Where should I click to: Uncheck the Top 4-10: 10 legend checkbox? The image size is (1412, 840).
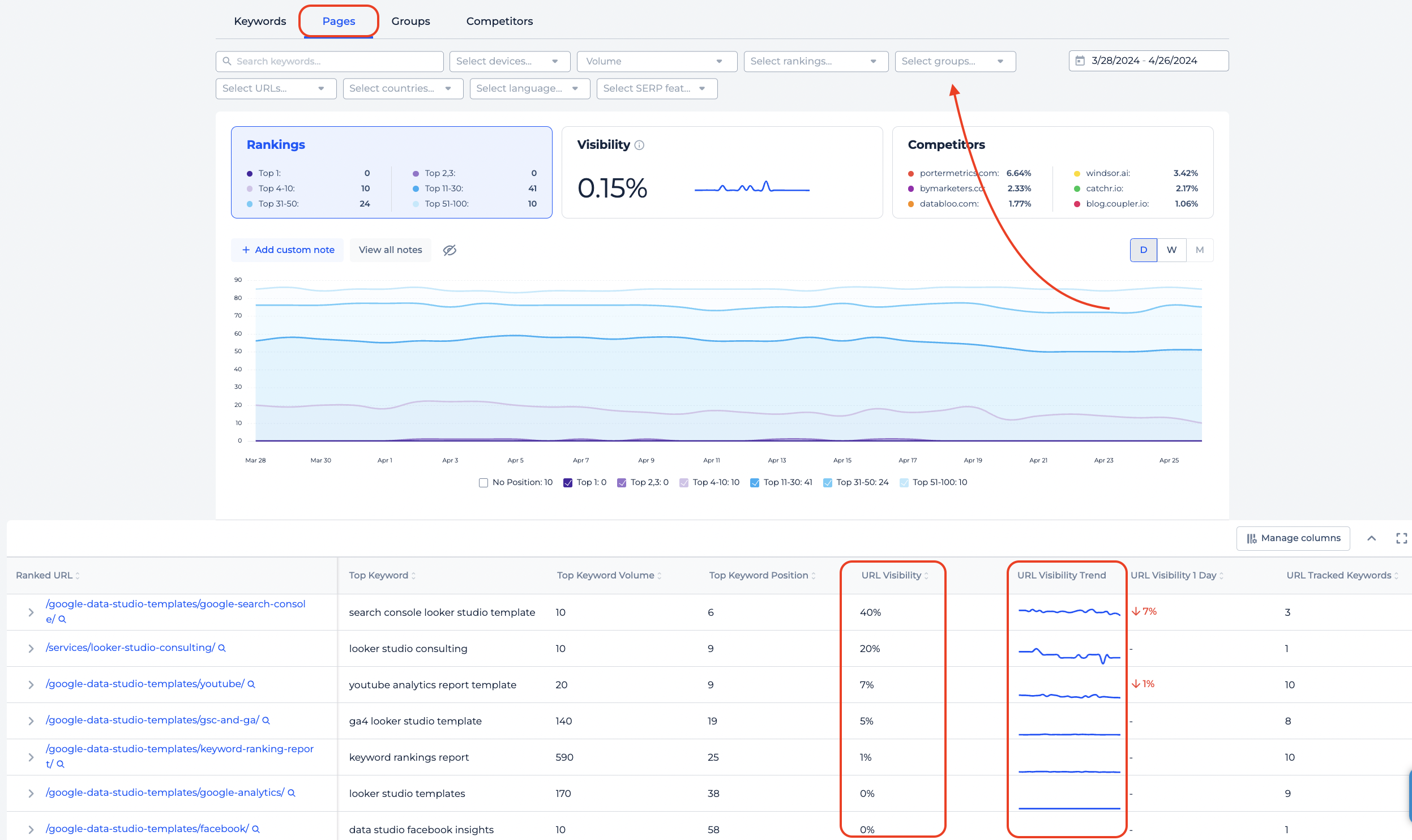[683, 482]
